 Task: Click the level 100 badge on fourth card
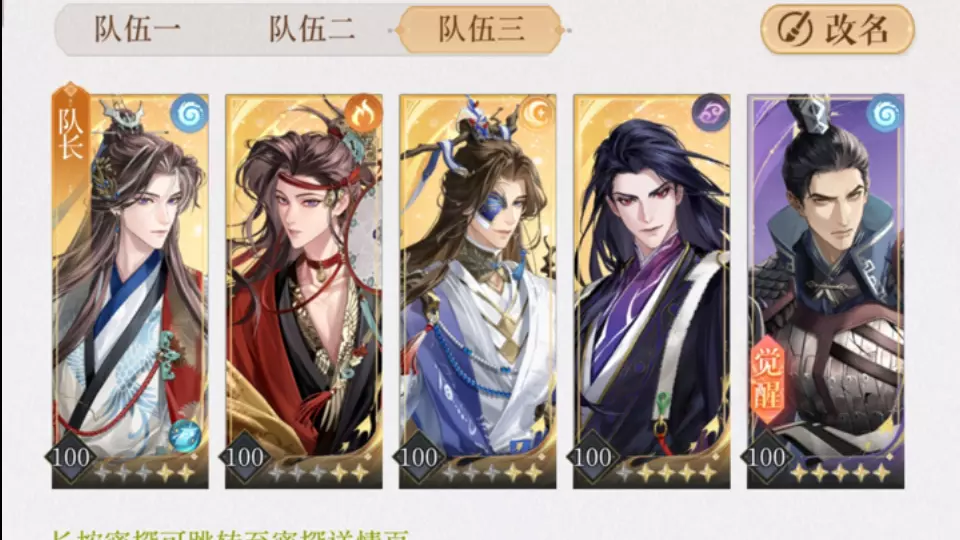(592, 457)
